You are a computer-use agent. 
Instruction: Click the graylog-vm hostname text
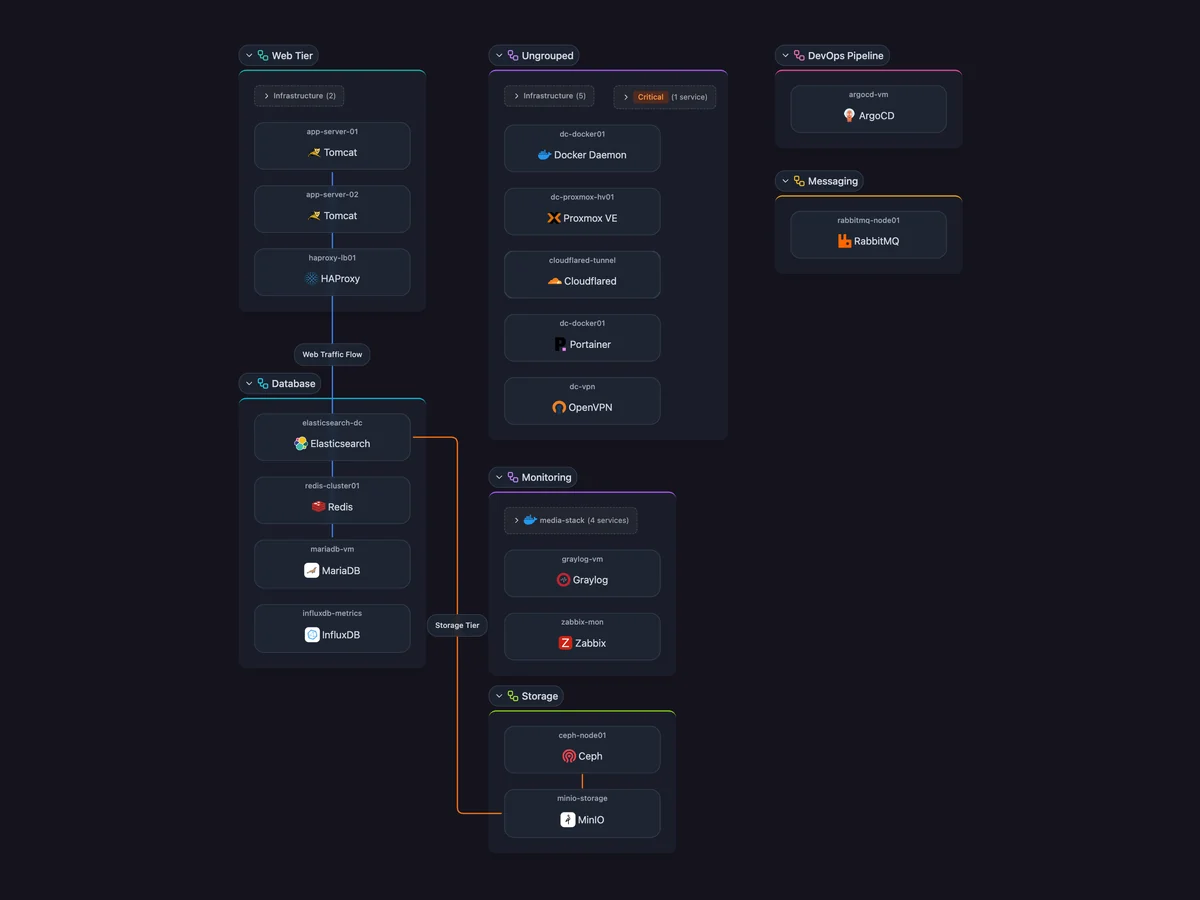pos(582,559)
